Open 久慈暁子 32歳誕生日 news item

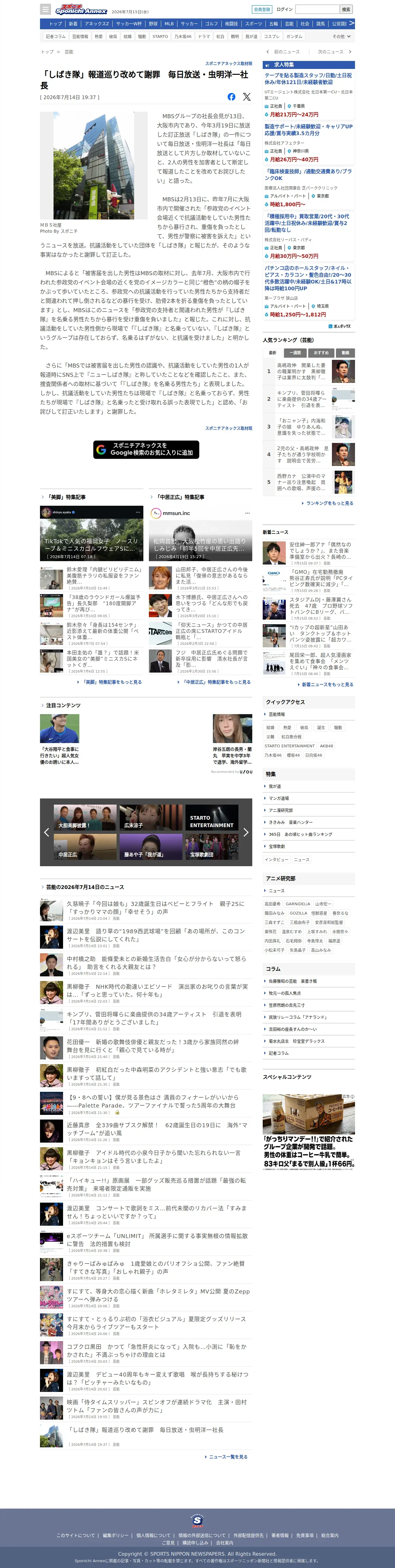coord(146,910)
